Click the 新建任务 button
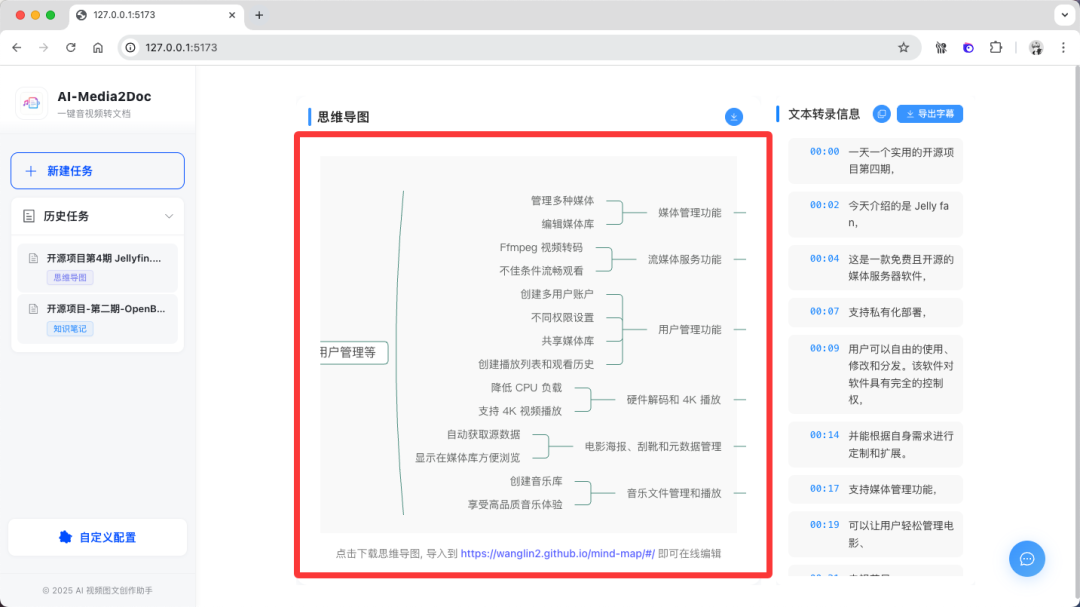The width and height of the screenshot is (1080, 607). tap(97, 171)
